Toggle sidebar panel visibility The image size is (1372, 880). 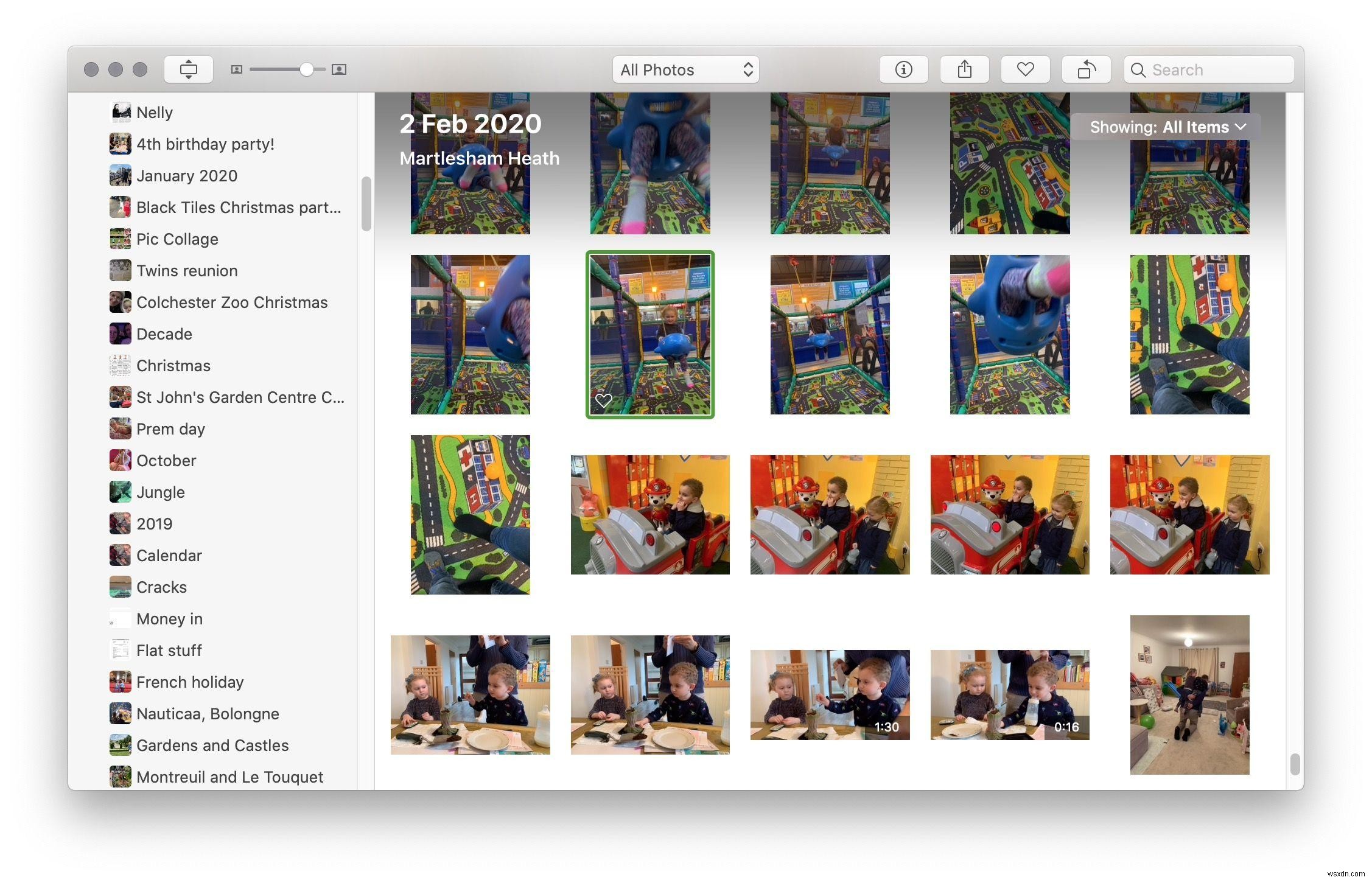point(188,69)
